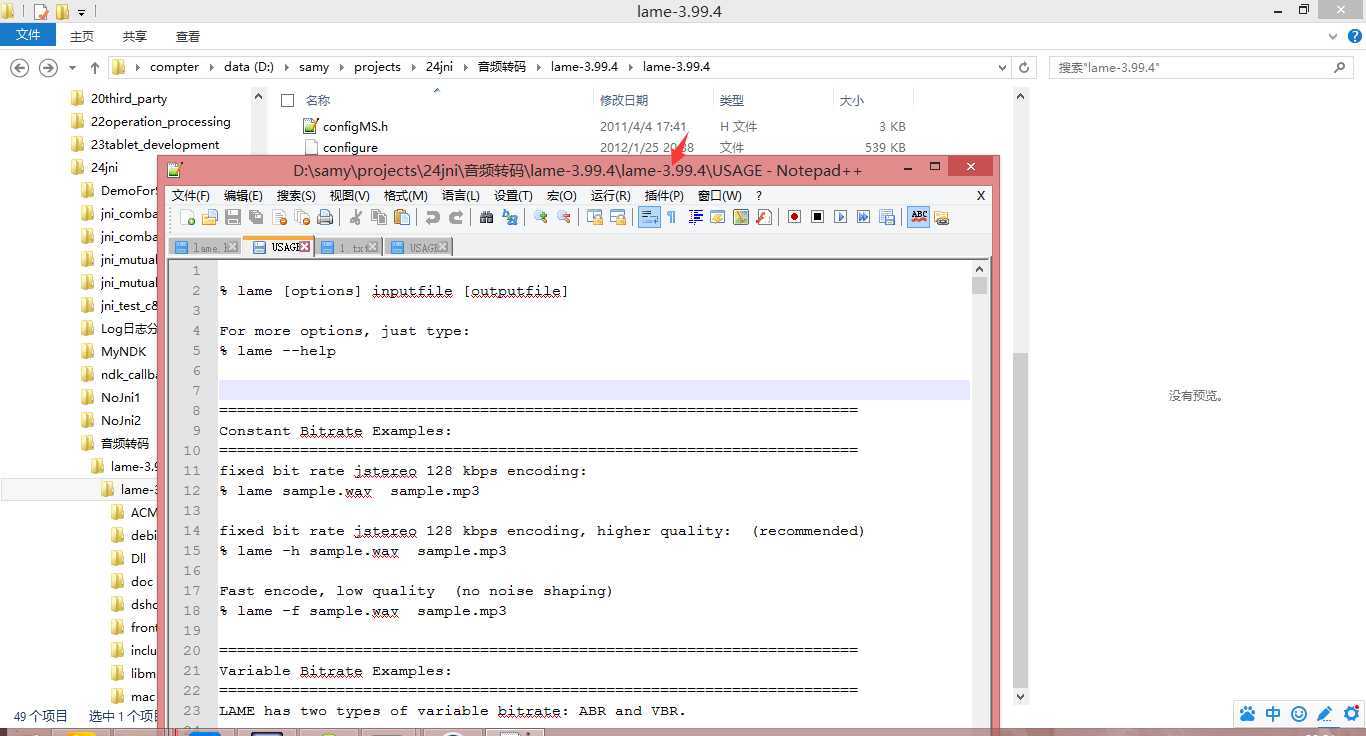Refresh the Explorer folder view
The height and width of the screenshot is (736, 1366).
(1023, 67)
